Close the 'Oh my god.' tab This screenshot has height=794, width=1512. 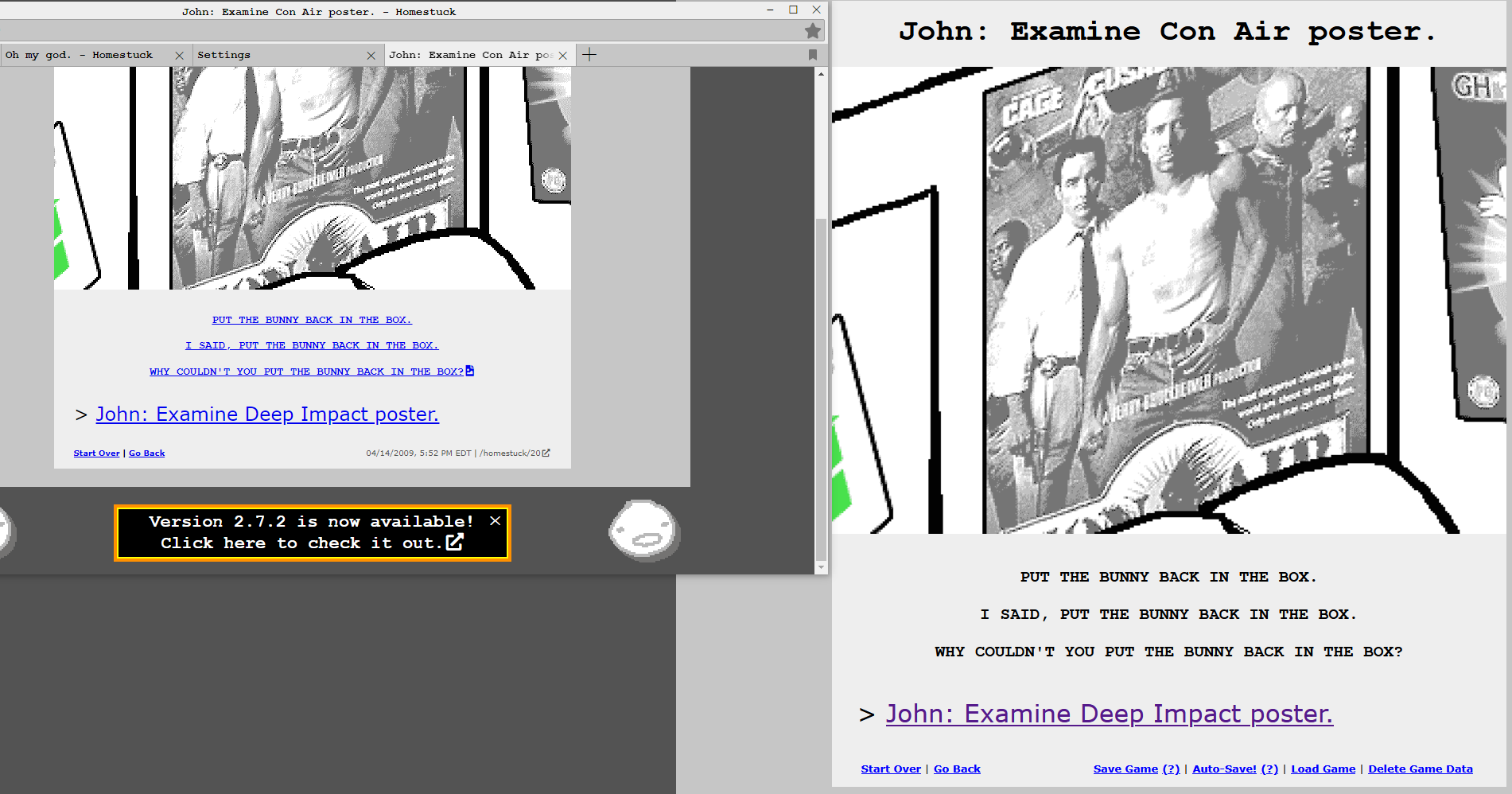pyautogui.click(x=179, y=56)
